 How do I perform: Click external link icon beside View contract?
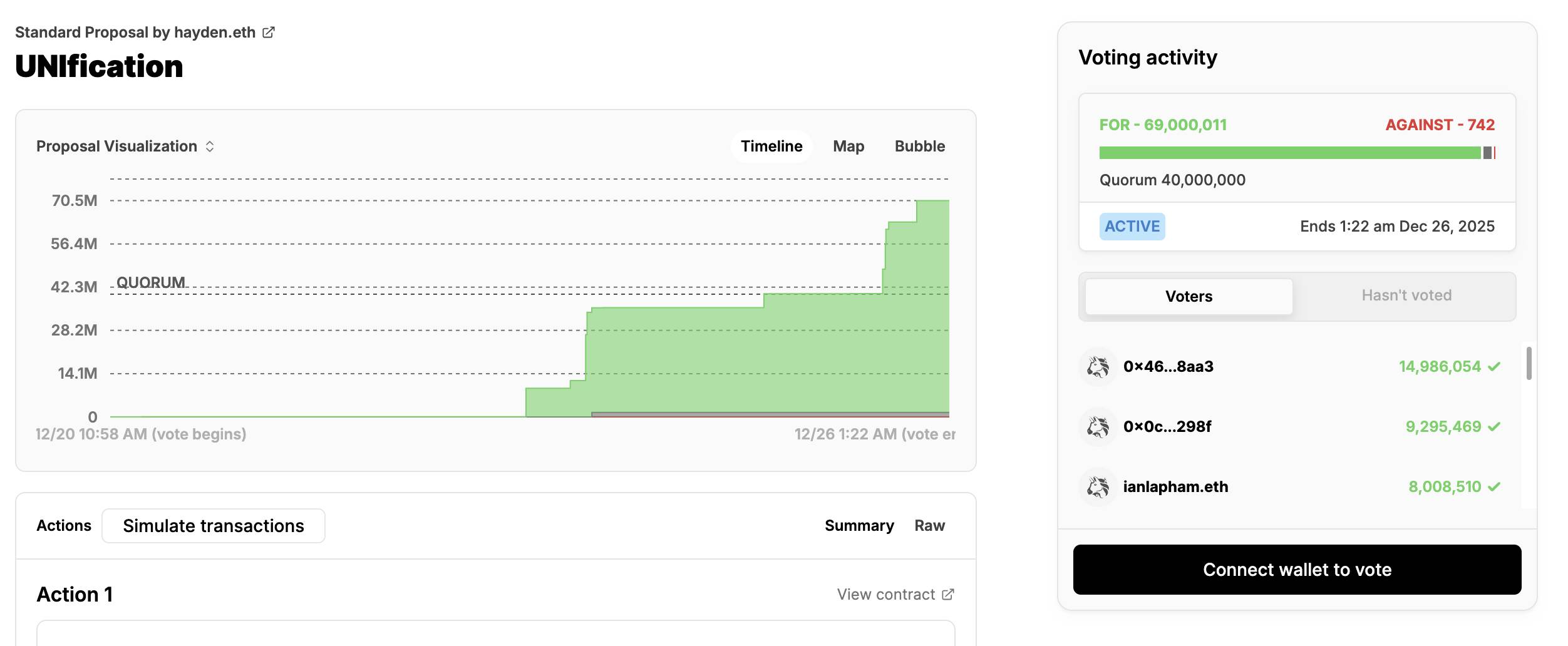tap(948, 594)
